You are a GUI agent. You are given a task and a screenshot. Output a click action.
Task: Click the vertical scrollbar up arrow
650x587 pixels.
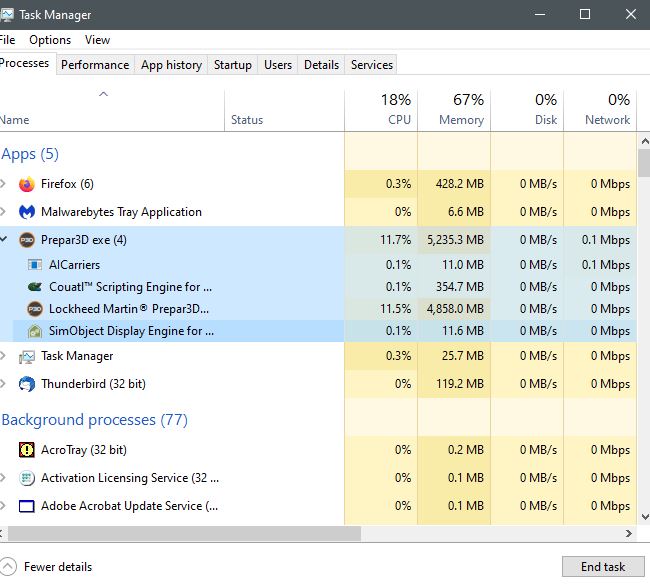[x=644, y=141]
